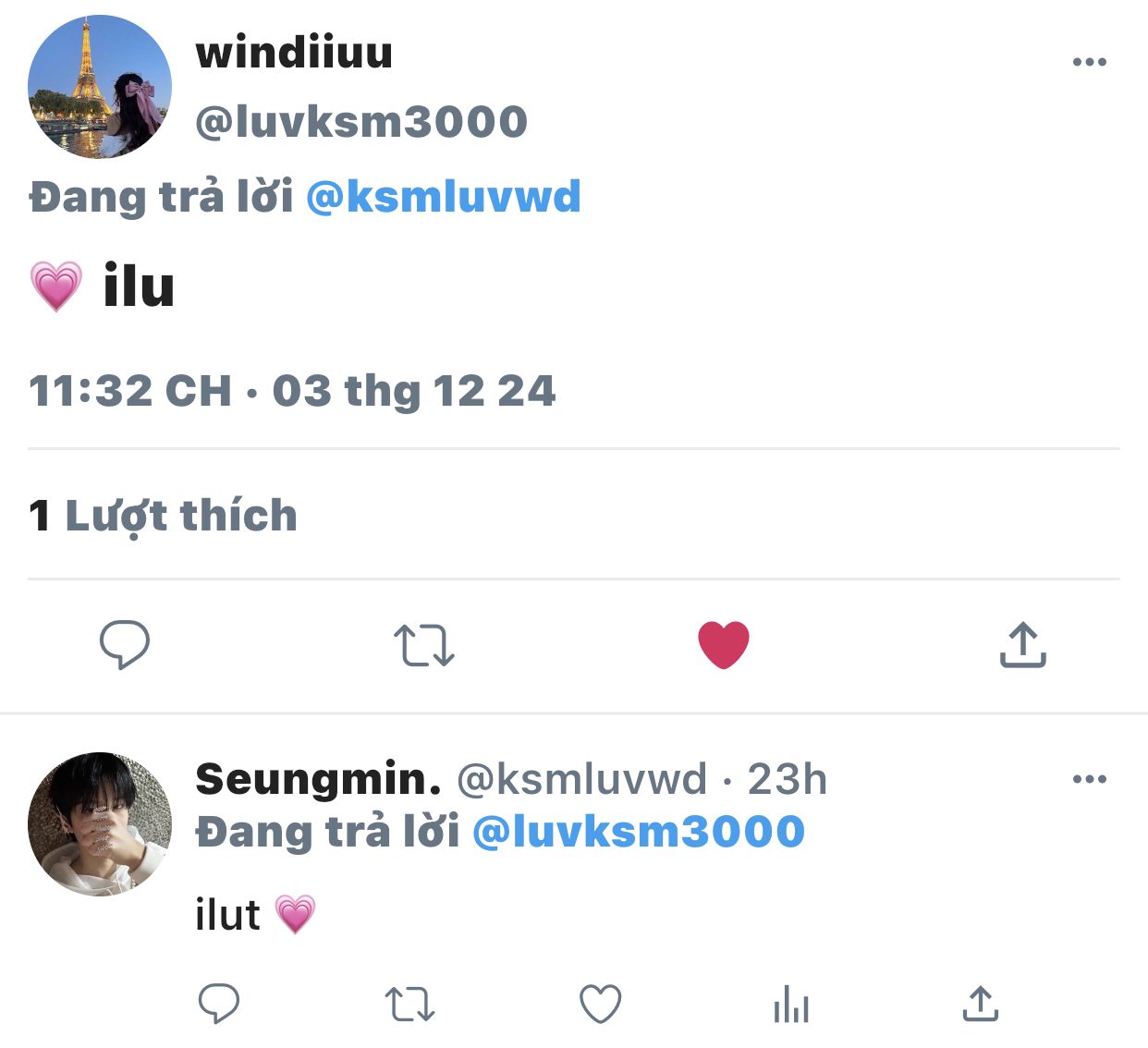View analytics of Seungmin's reply
Viewport: 1148px width, 1048px height.
pos(791,1004)
